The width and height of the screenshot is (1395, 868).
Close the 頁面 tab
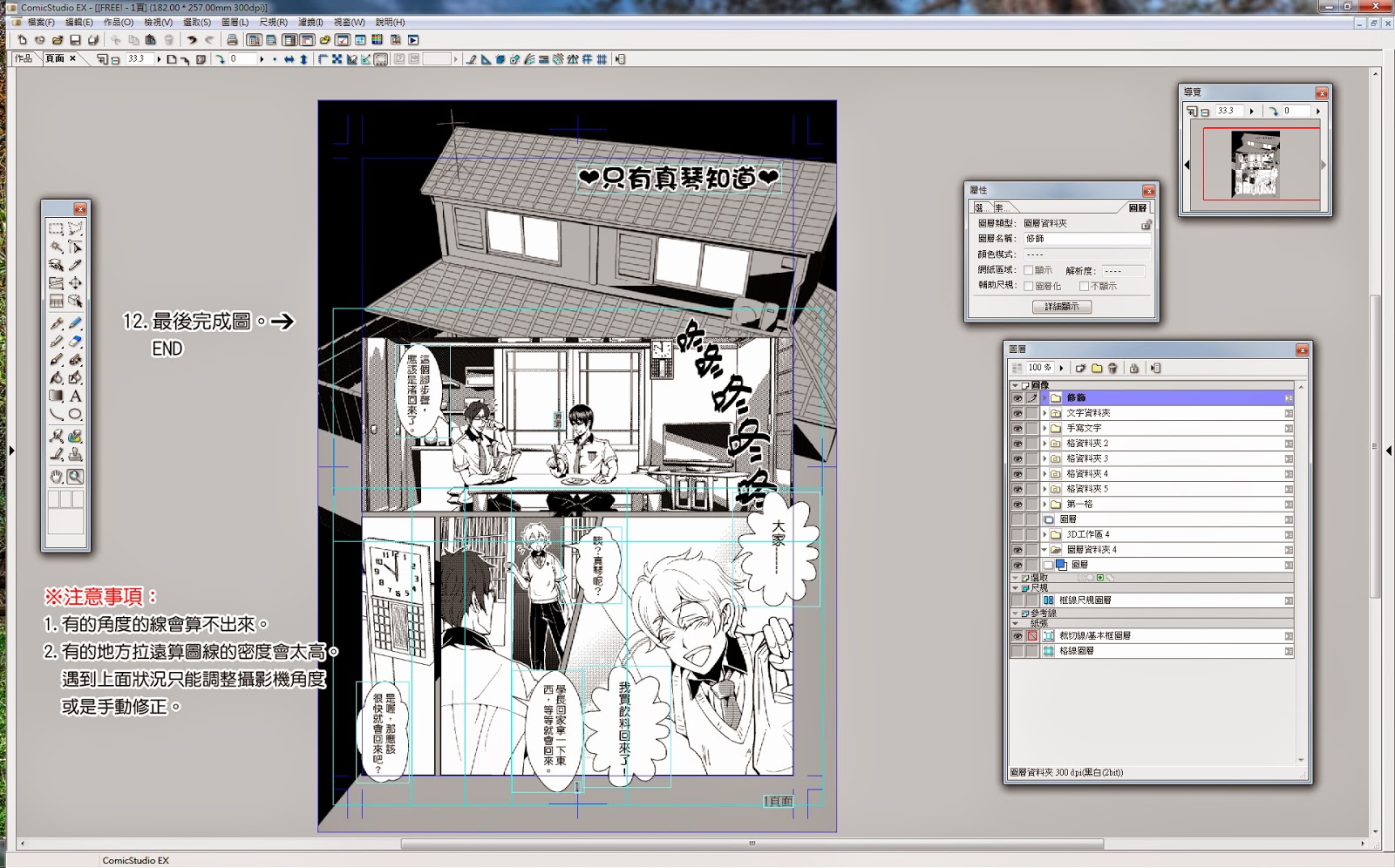[x=73, y=58]
